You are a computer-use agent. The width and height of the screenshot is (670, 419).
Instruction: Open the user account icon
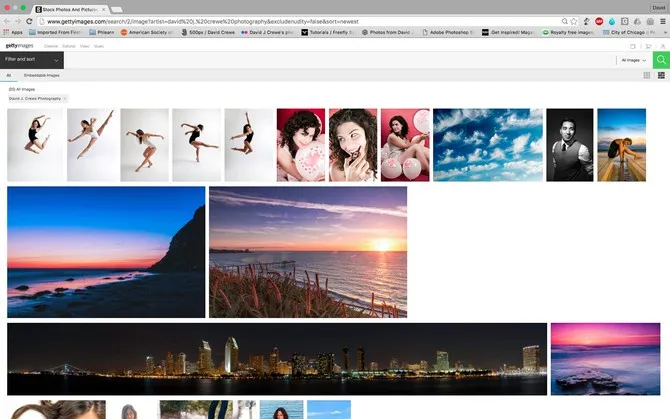(662, 46)
